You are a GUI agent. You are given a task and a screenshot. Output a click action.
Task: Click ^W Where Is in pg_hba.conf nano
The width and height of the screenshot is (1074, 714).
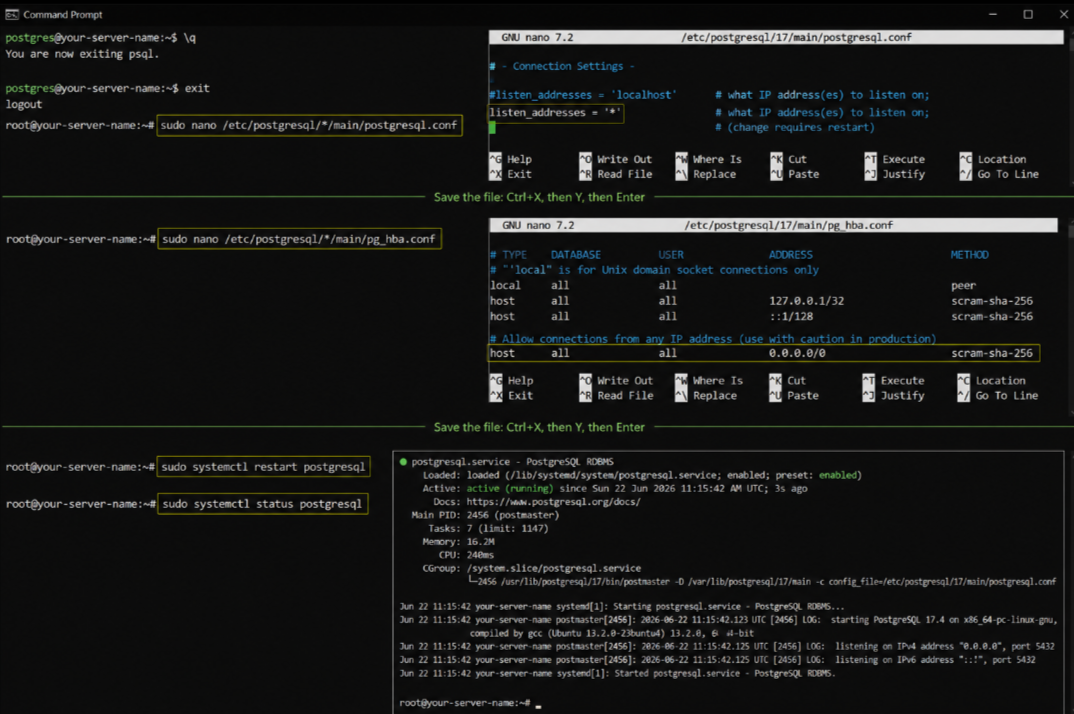point(709,380)
